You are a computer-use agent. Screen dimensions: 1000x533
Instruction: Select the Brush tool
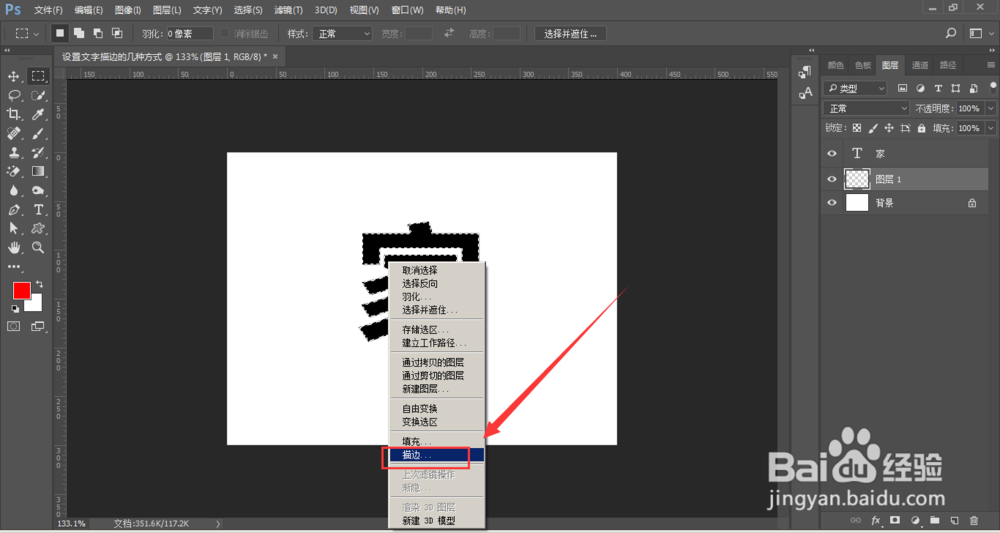(38, 133)
